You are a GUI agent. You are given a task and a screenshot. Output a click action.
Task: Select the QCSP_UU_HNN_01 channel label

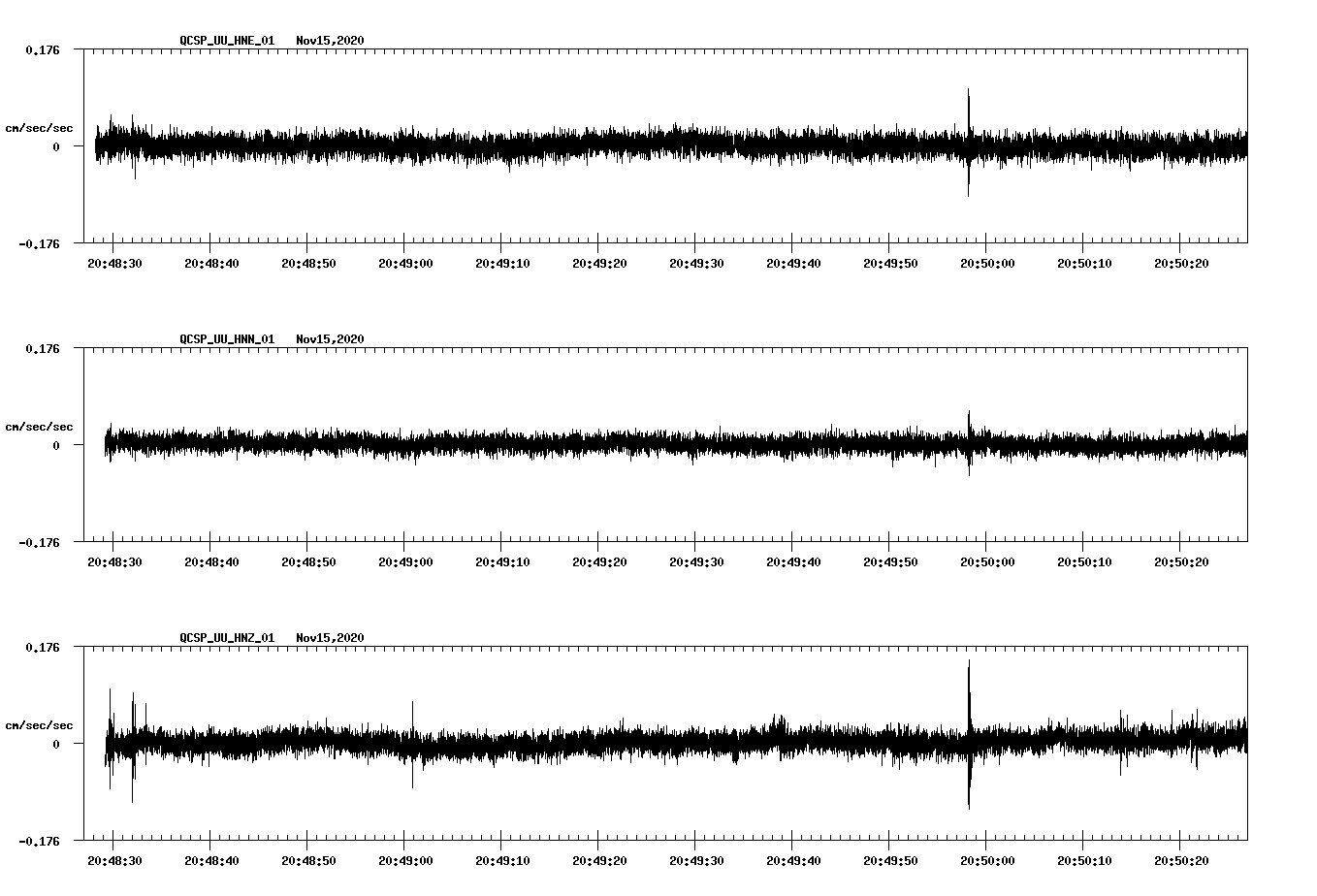pos(226,339)
